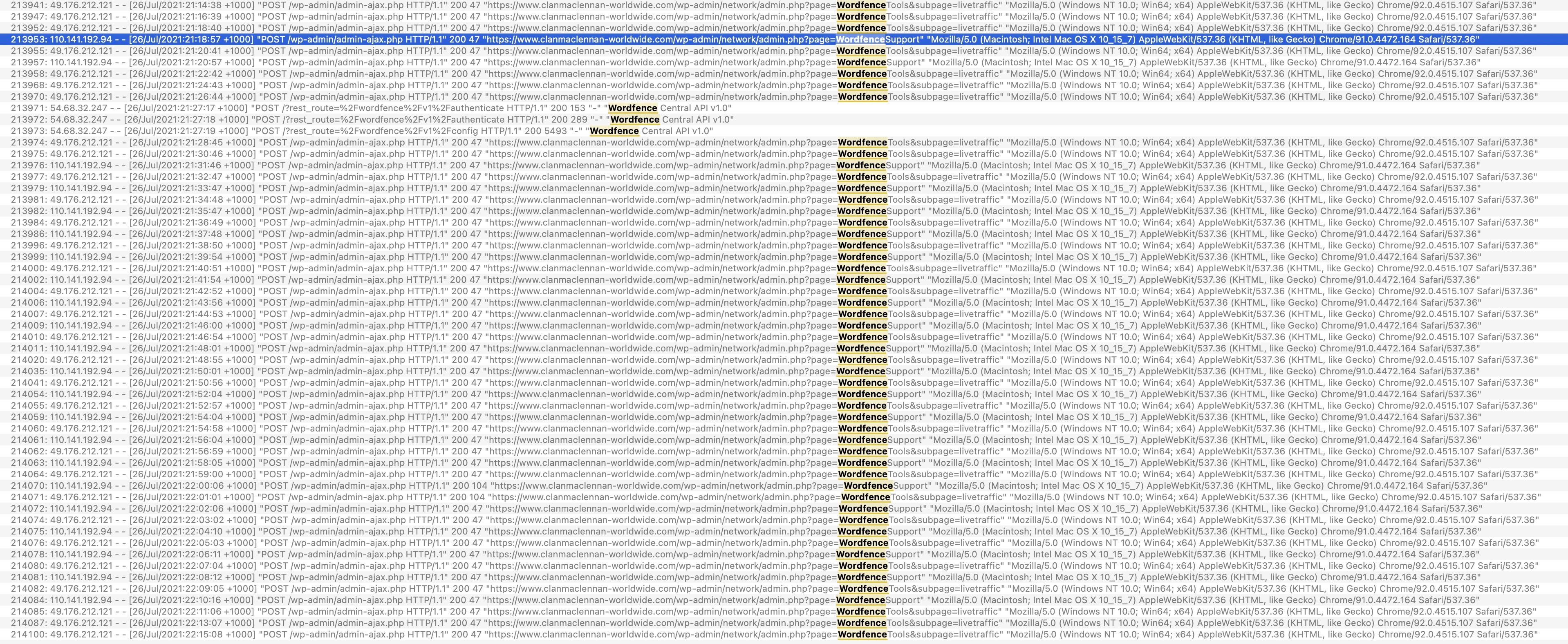Viewport: 1568px width, 644px height.
Task: Select result row 213970
Action: click(x=784, y=96)
